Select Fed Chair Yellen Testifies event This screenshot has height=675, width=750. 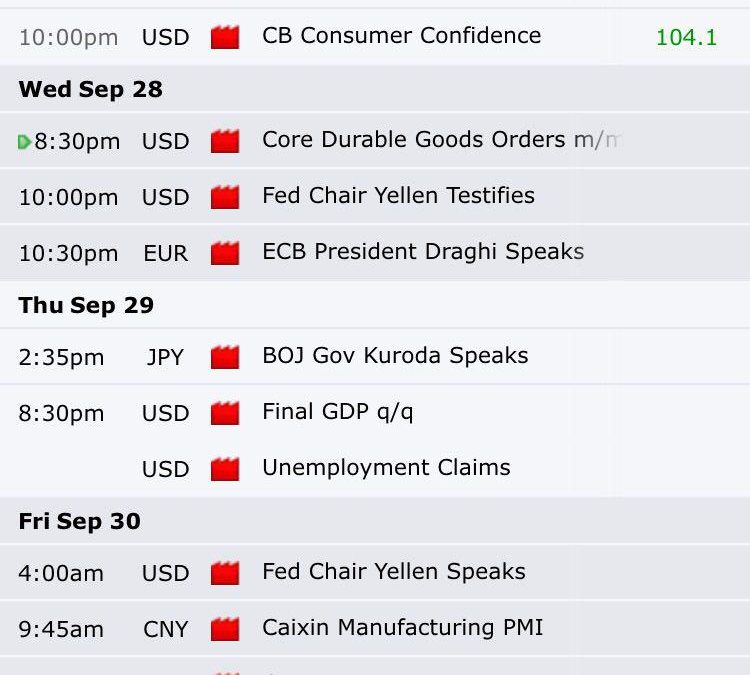[x=398, y=196]
